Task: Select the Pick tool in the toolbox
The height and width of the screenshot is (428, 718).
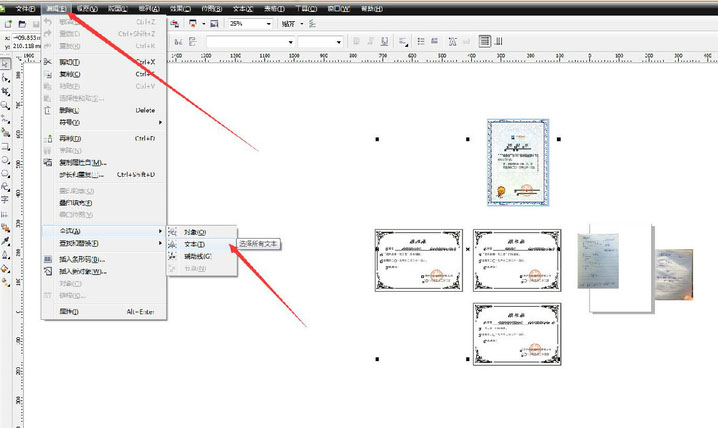Action: 6,63
